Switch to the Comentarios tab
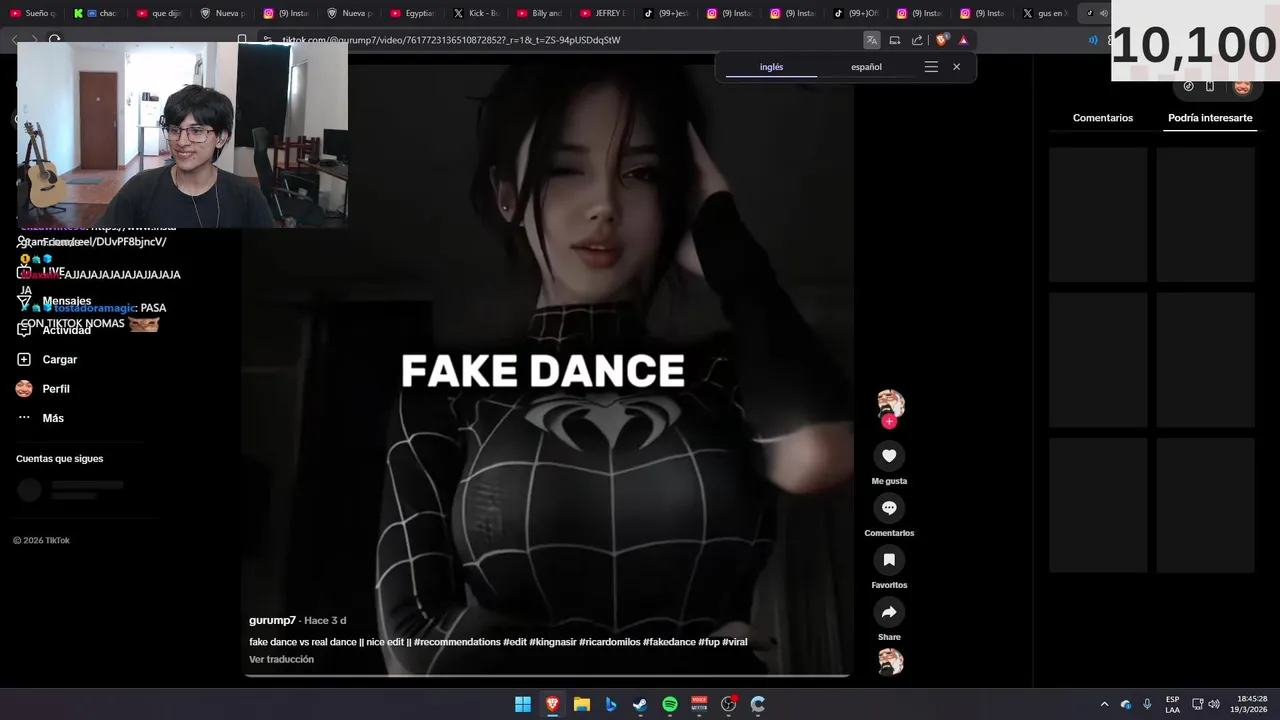 tap(1103, 118)
